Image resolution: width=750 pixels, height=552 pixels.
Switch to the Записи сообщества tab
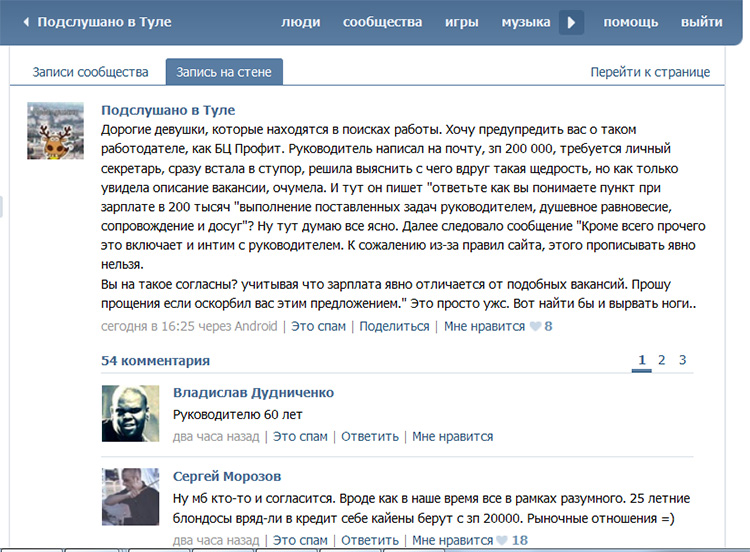click(x=90, y=72)
